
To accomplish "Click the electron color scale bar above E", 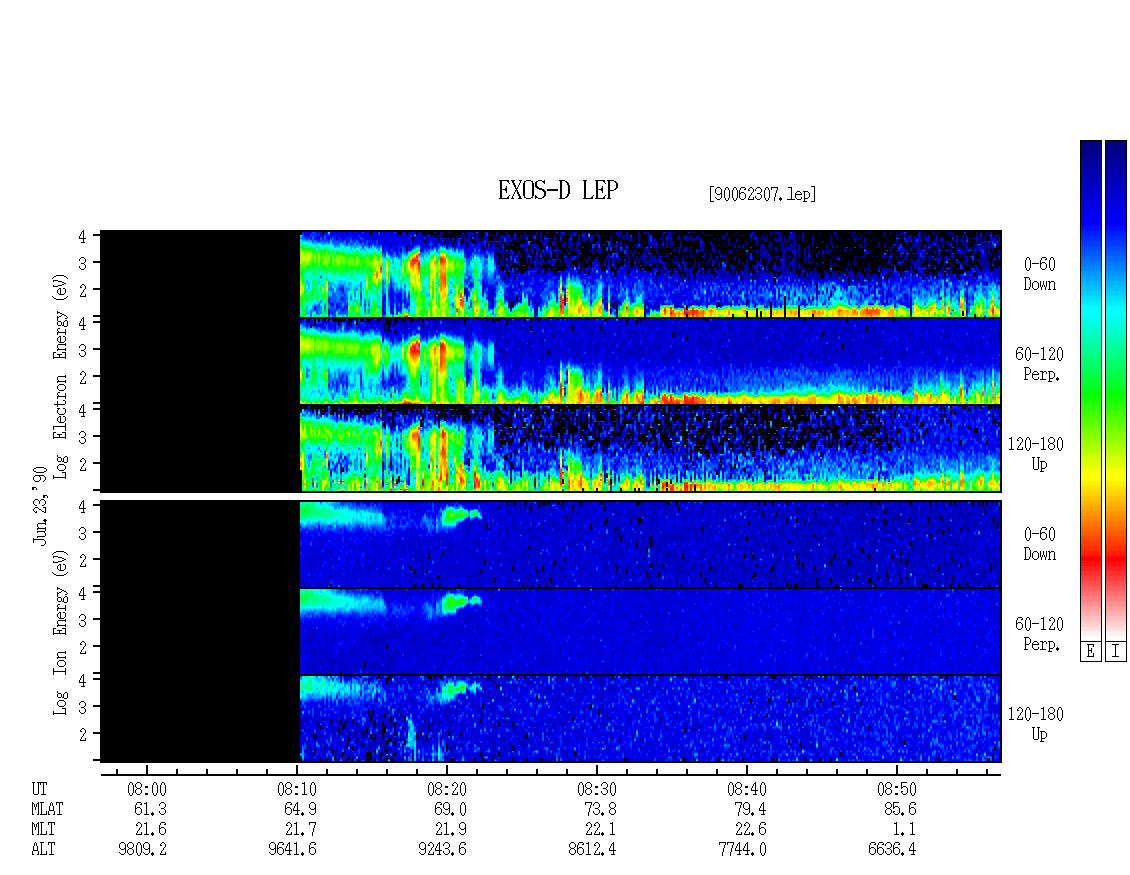I will (x=1090, y=389).
